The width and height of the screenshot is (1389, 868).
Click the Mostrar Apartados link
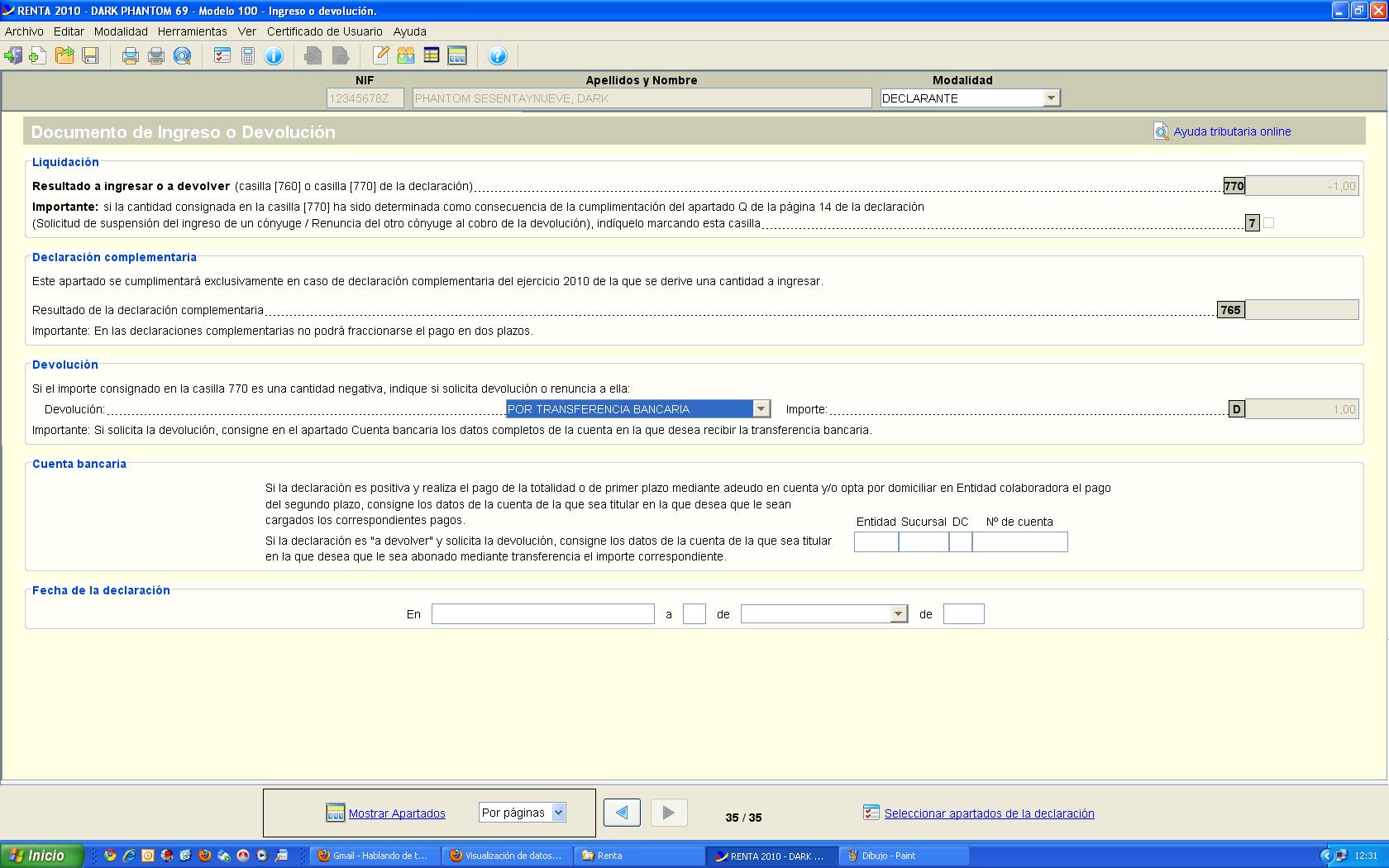coord(397,813)
